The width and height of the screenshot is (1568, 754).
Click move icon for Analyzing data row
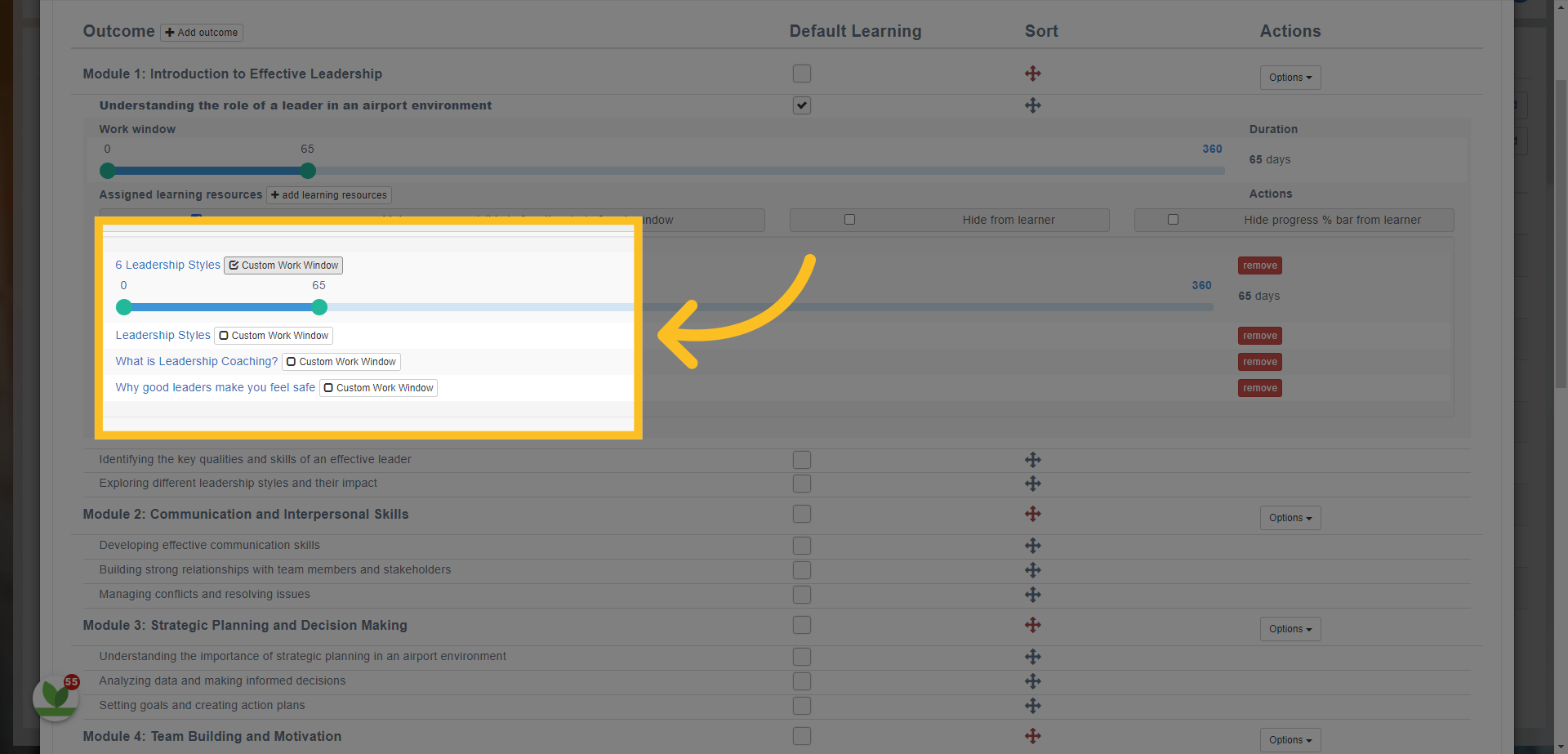click(1032, 681)
